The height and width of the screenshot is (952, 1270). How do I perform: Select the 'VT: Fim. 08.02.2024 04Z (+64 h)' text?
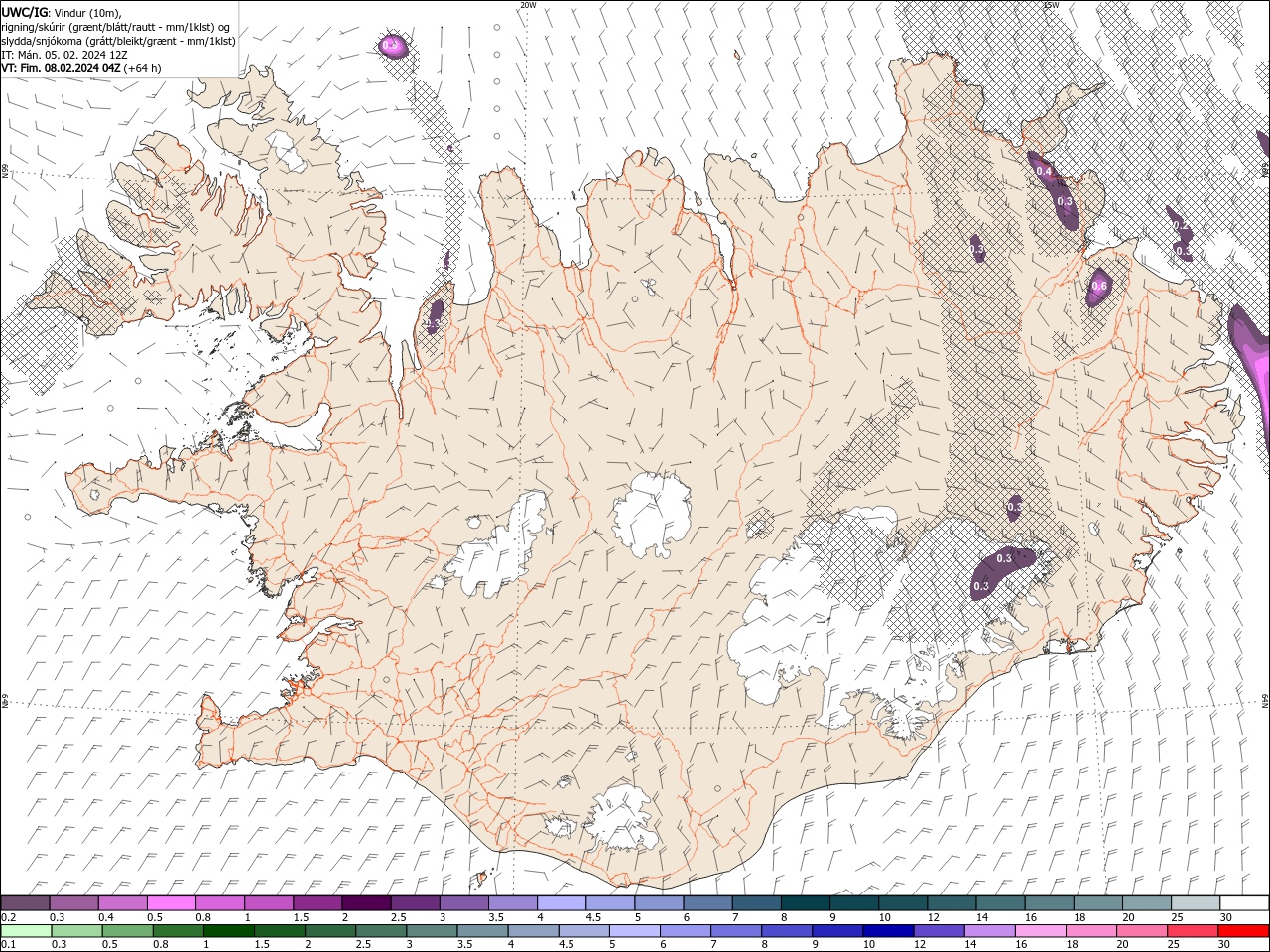click(81, 68)
